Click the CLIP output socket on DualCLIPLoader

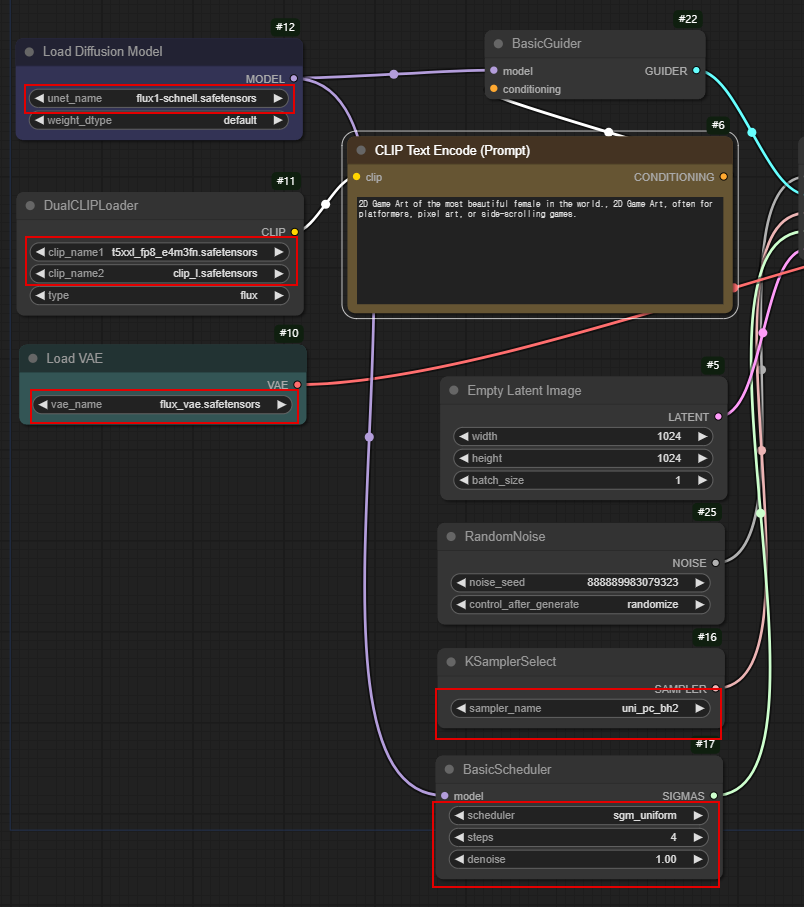294,232
